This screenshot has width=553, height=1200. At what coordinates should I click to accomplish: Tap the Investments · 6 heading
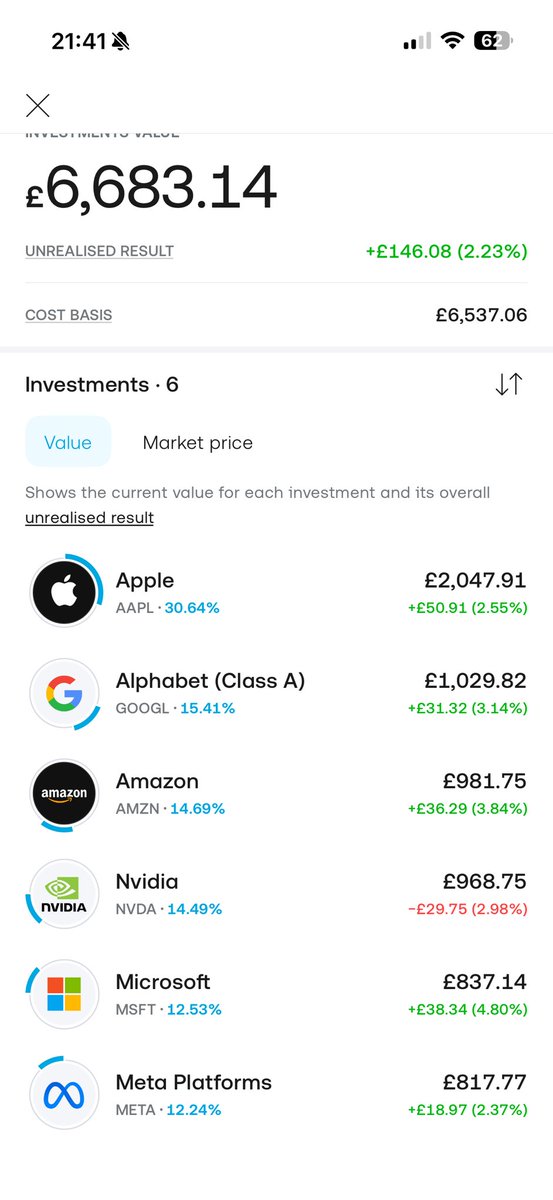pyautogui.click(x=102, y=384)
